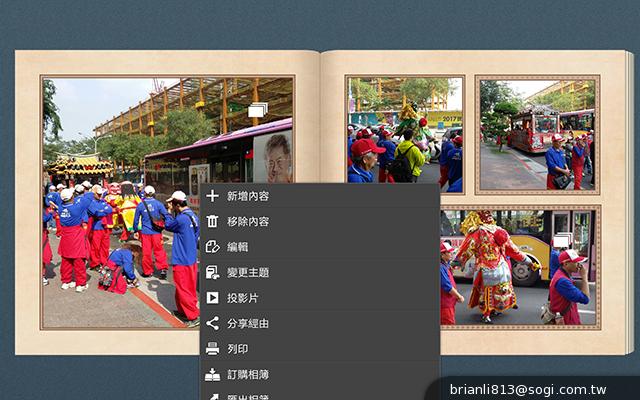640x400 pixels.
Task: Select the top-right photo of the decorated truck
Action: click(536, 135)
